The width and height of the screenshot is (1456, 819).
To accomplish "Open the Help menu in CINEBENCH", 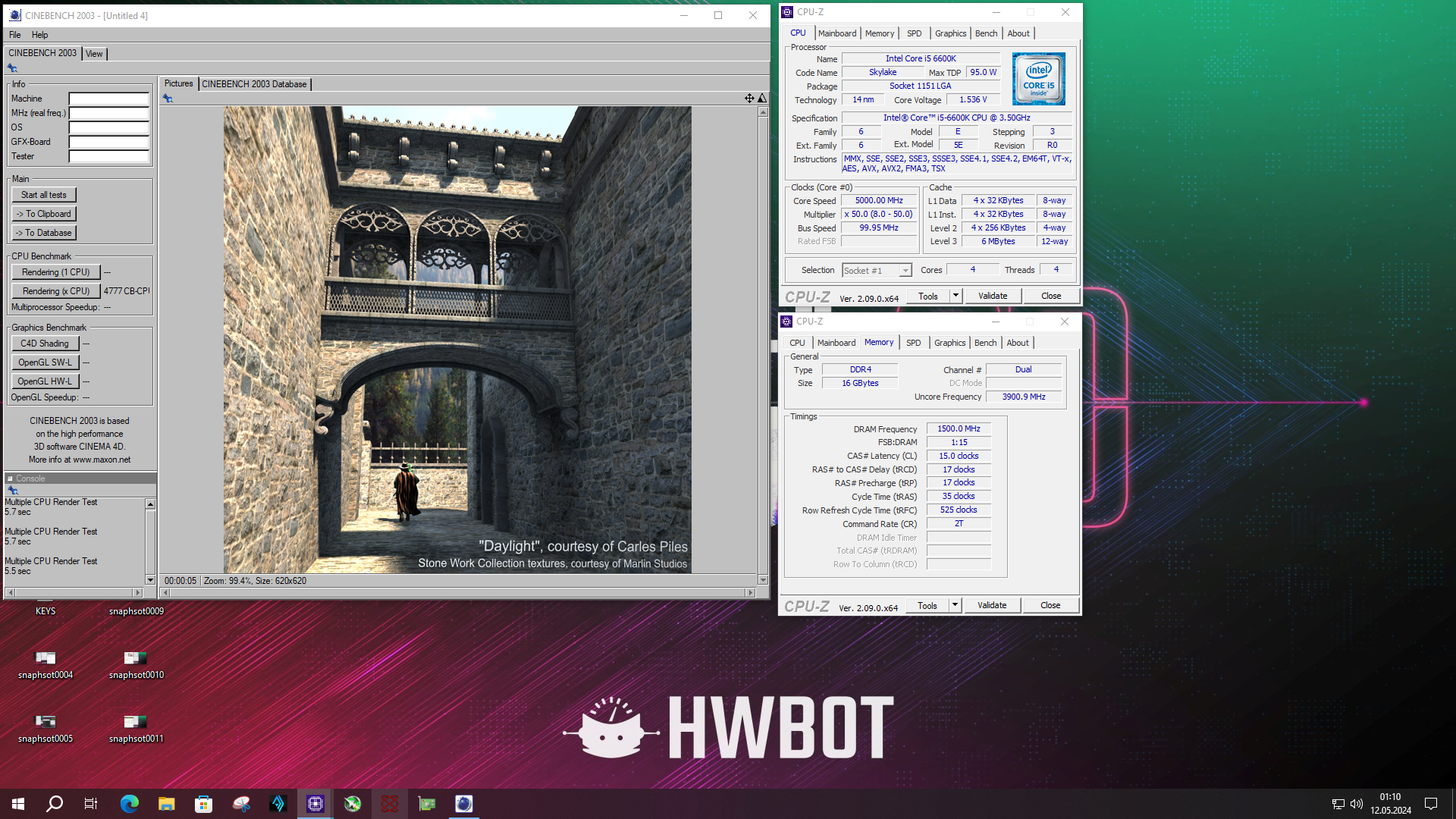I will pyautogui.click(x=40, y=35).
